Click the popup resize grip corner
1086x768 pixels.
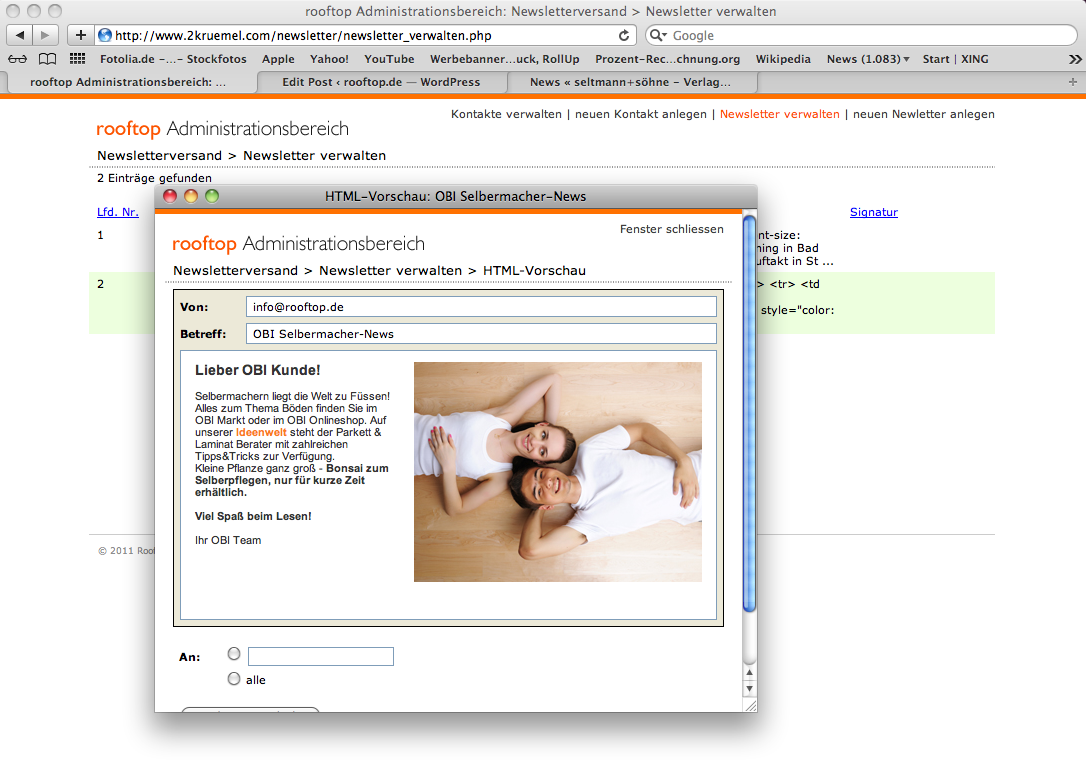point(750,706)
